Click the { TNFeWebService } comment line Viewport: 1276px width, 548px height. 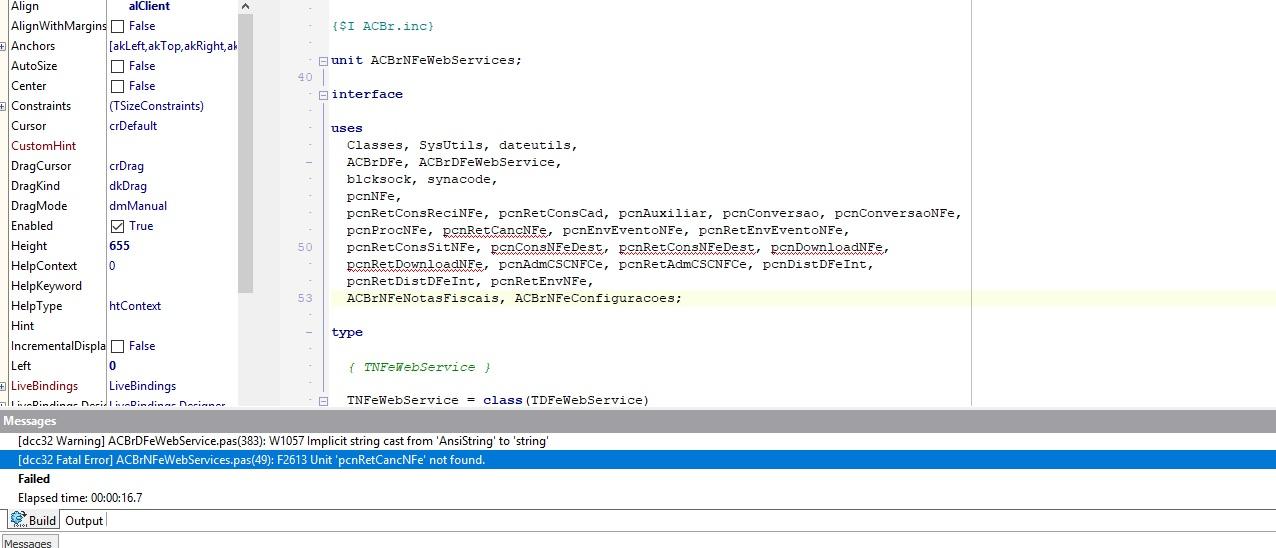(419, 367)
